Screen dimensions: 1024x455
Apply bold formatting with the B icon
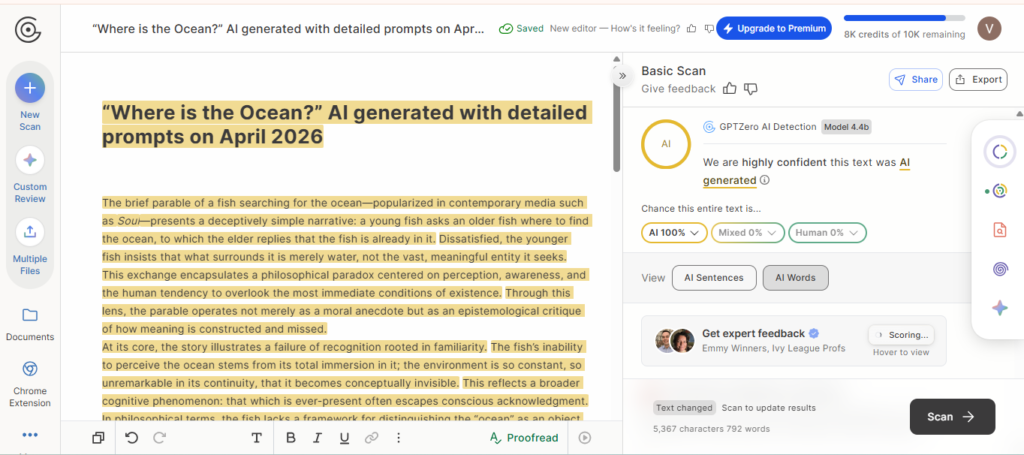click(291, 437)
